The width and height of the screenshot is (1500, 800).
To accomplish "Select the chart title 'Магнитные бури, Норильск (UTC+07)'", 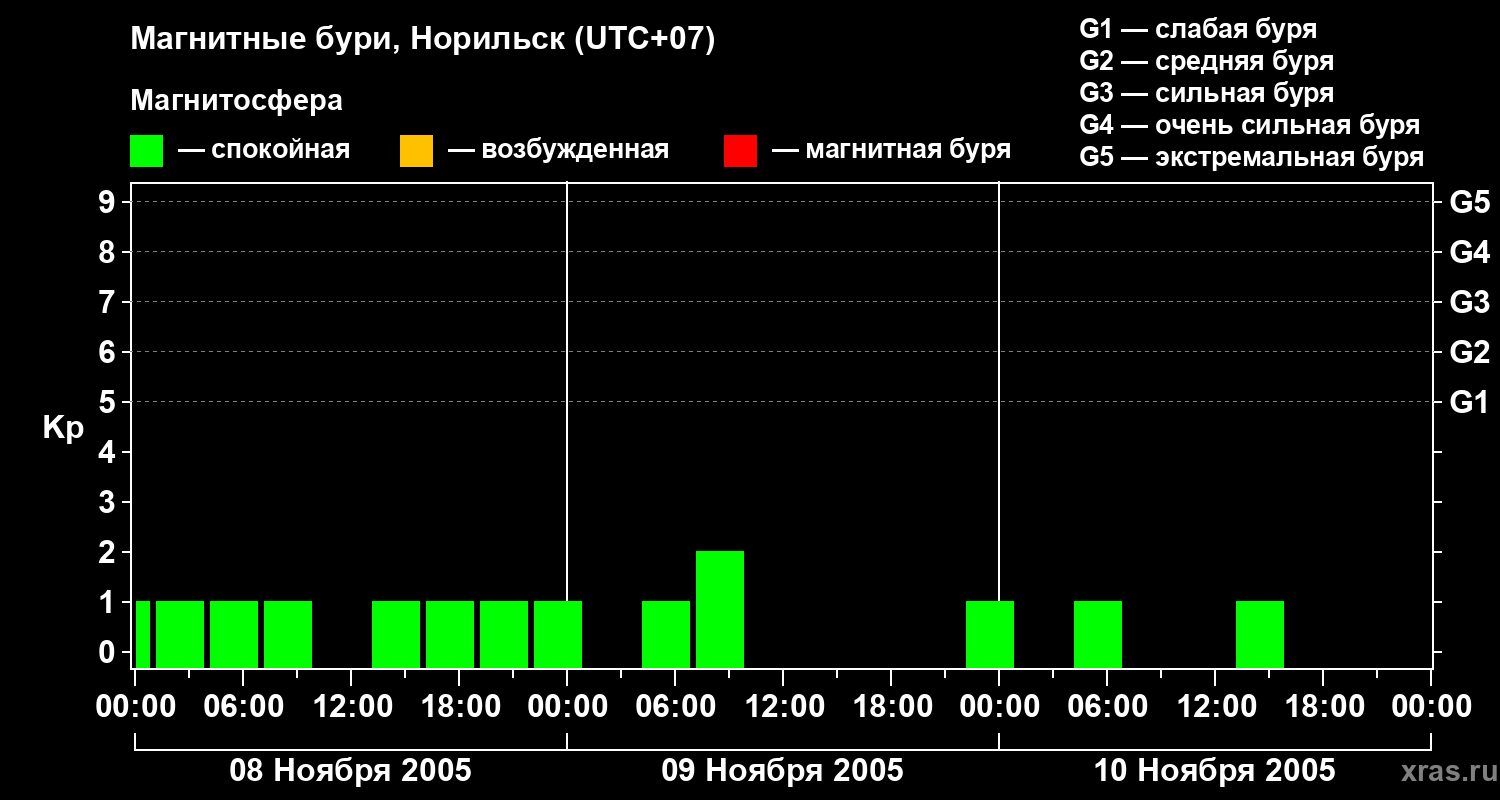I will pos(423,40).
